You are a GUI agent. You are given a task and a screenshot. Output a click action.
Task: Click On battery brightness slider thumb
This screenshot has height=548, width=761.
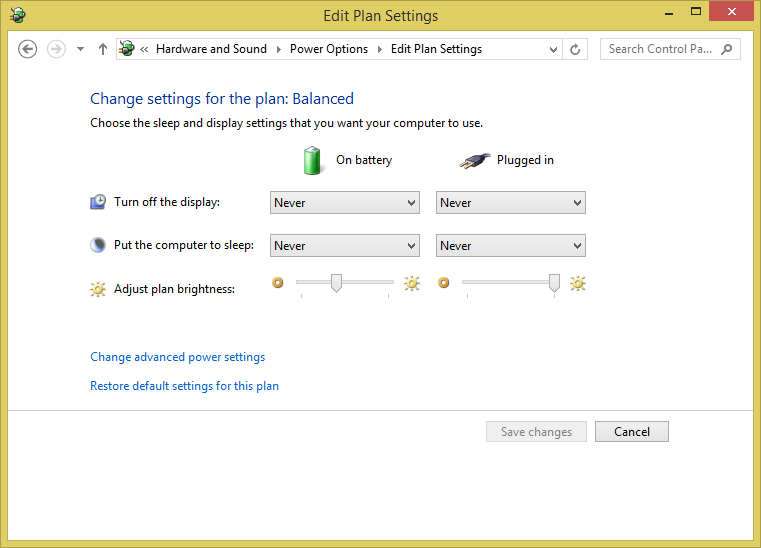336,283
